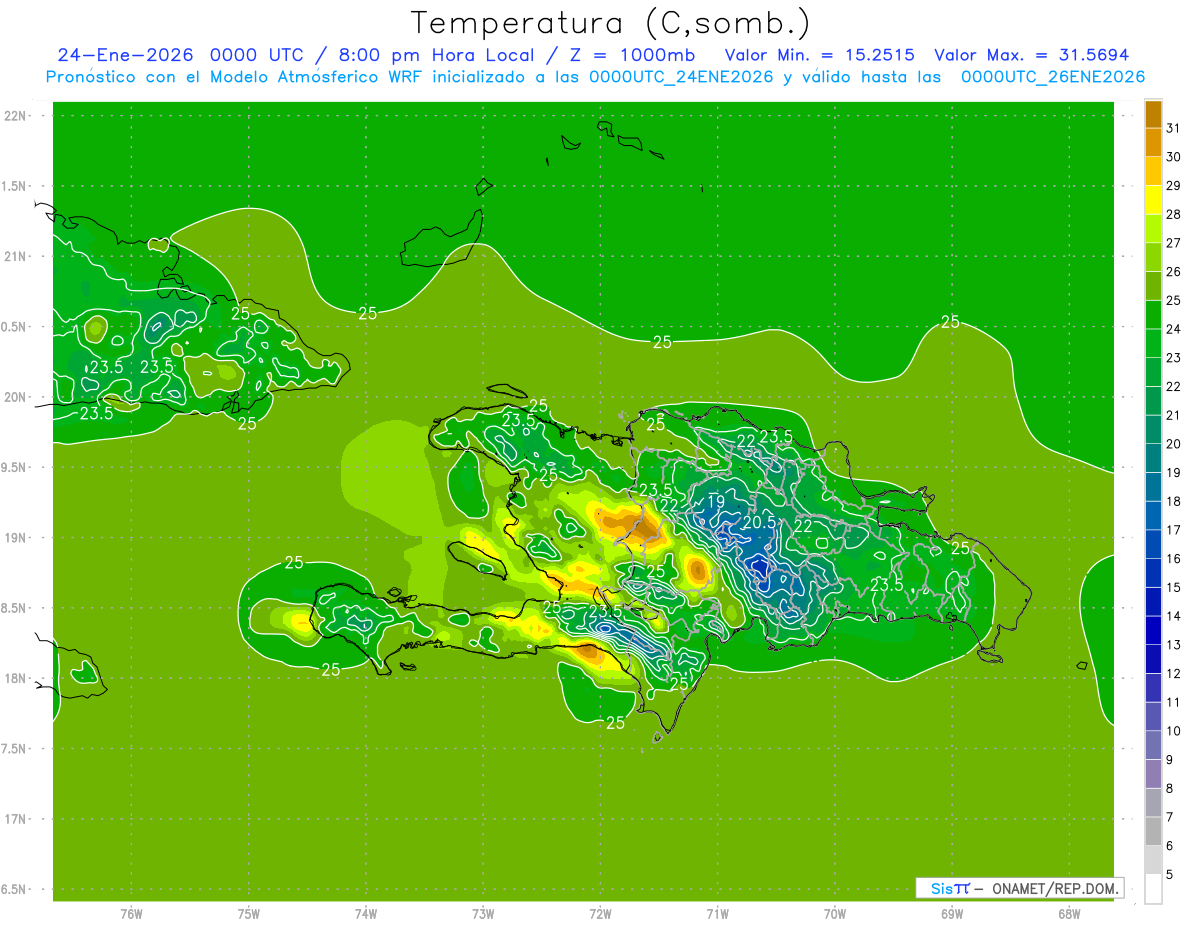Click the '15' value on the color scale

1174,587
